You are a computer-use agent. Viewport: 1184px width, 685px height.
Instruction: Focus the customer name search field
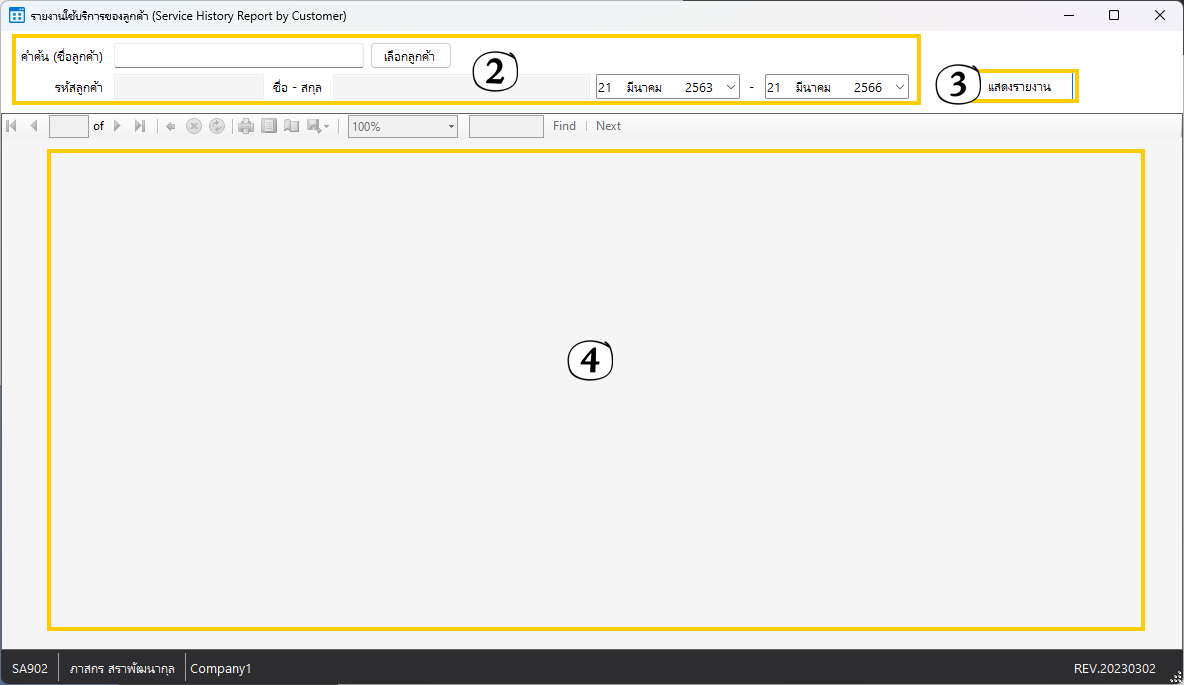238,56
